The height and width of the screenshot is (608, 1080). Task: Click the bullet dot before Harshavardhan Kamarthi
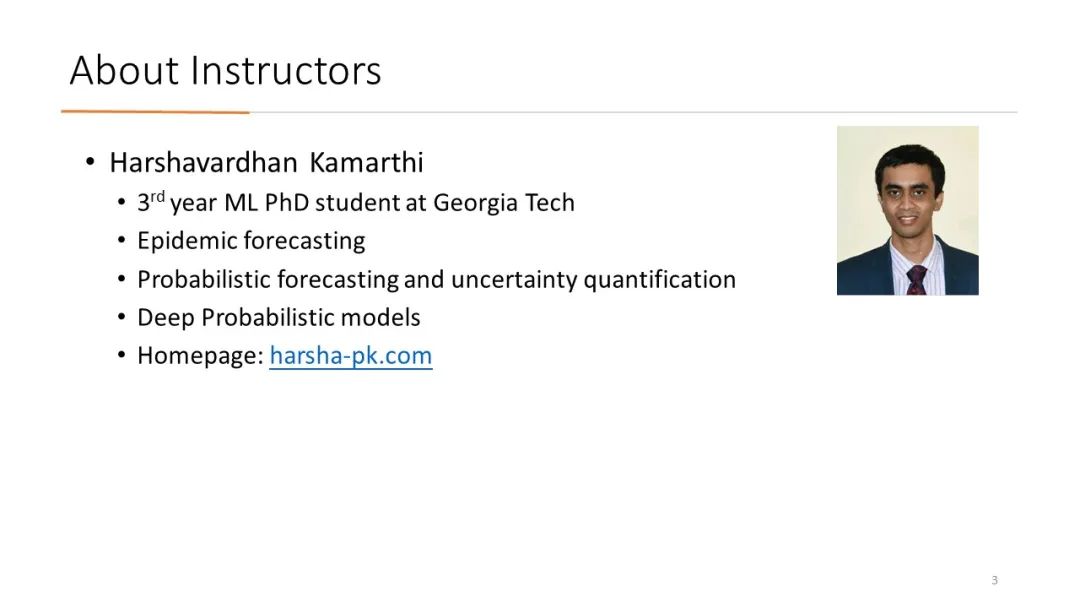(x=90, y=163)
